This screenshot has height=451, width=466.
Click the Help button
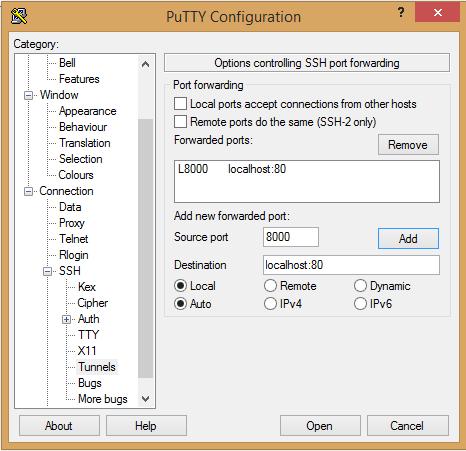[146, 426]
